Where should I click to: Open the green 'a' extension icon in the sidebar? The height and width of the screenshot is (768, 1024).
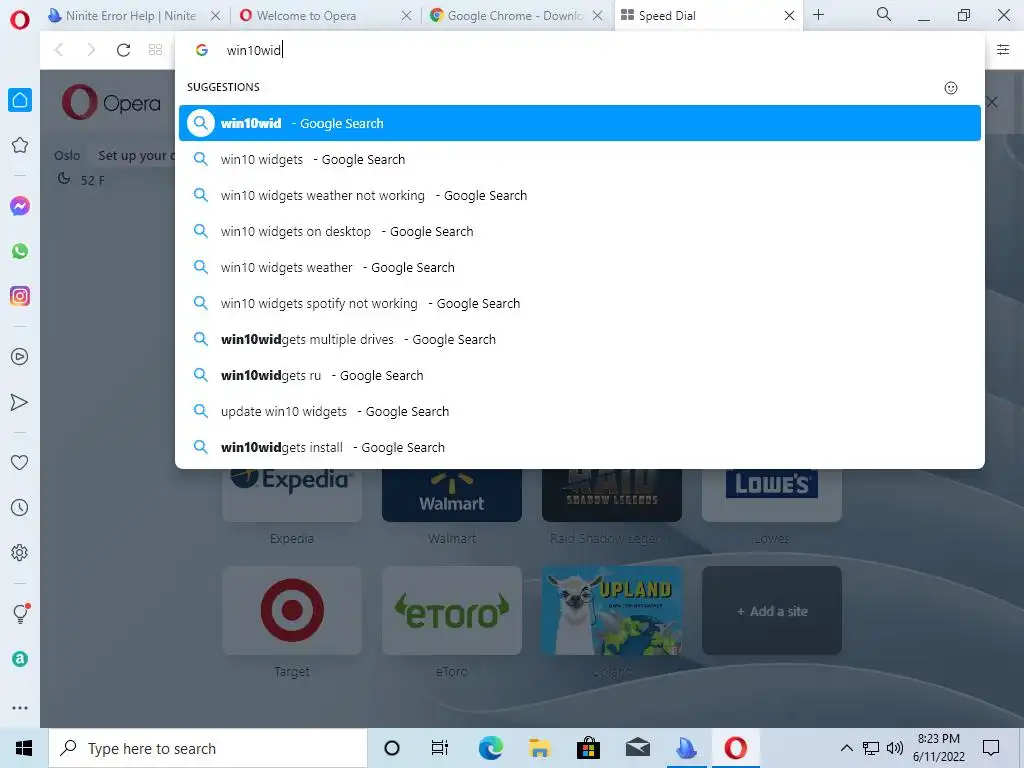coord(20,659)
